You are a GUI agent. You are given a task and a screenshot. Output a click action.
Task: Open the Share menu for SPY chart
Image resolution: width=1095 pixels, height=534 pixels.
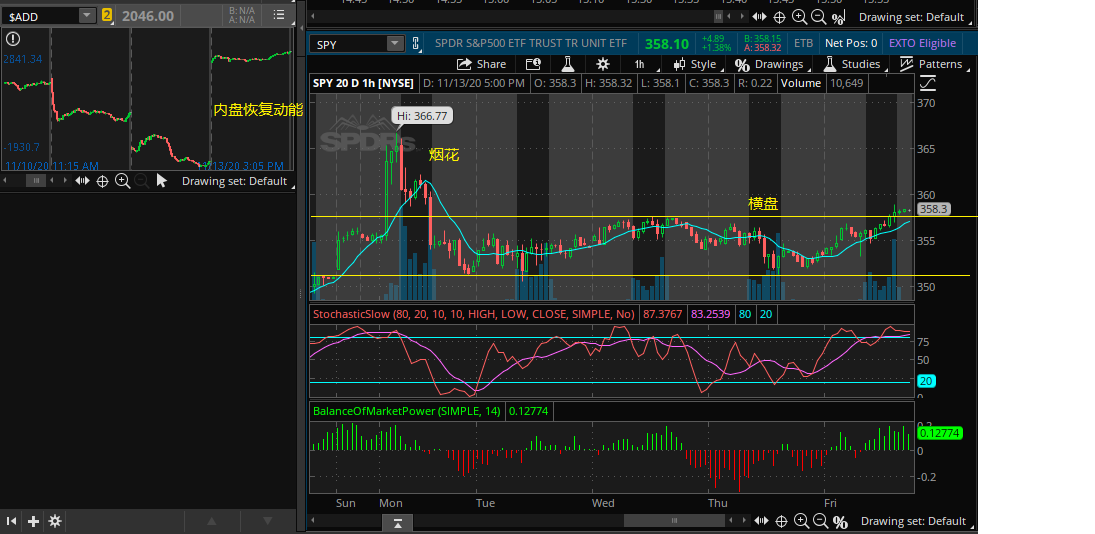(x=481, y=64)
